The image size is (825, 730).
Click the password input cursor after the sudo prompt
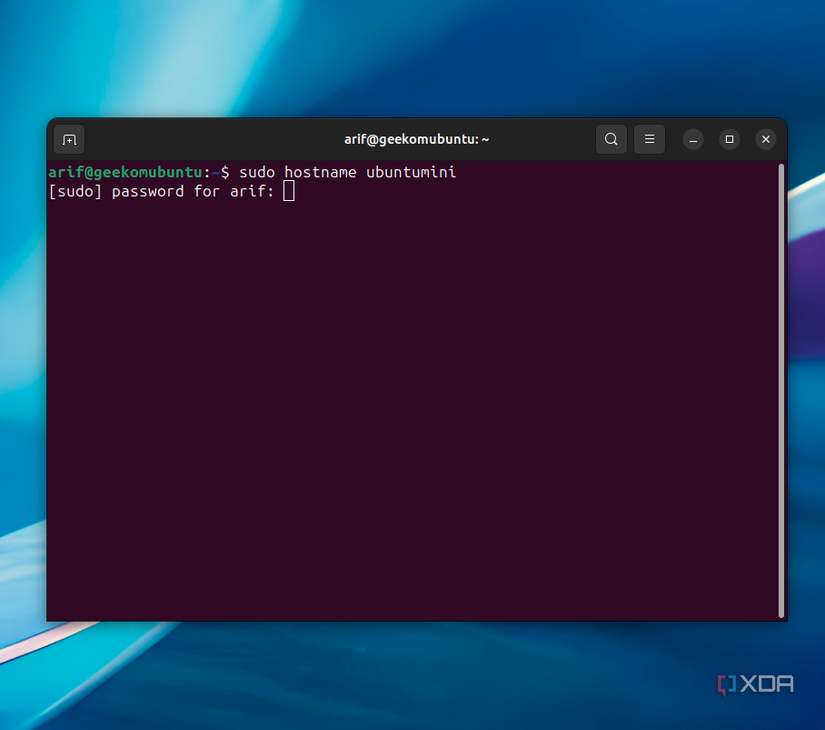(288, 190)
